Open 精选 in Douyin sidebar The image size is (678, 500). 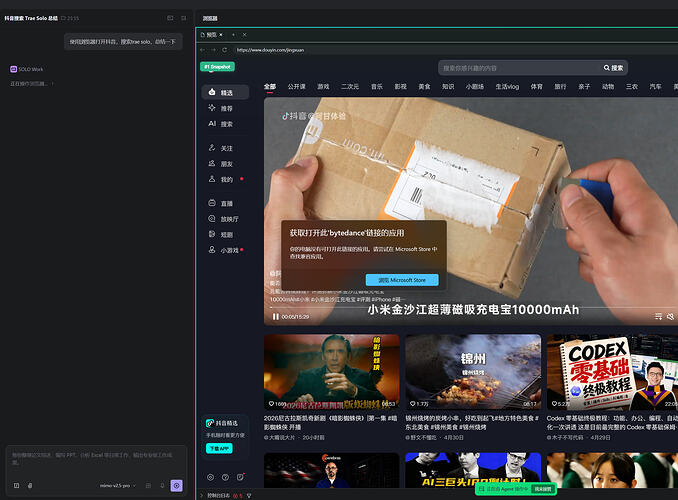click(225, 92)
